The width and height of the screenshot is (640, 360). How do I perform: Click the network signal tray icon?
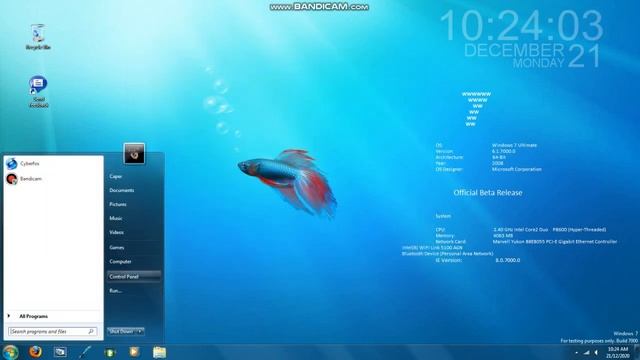pos(587,352)
